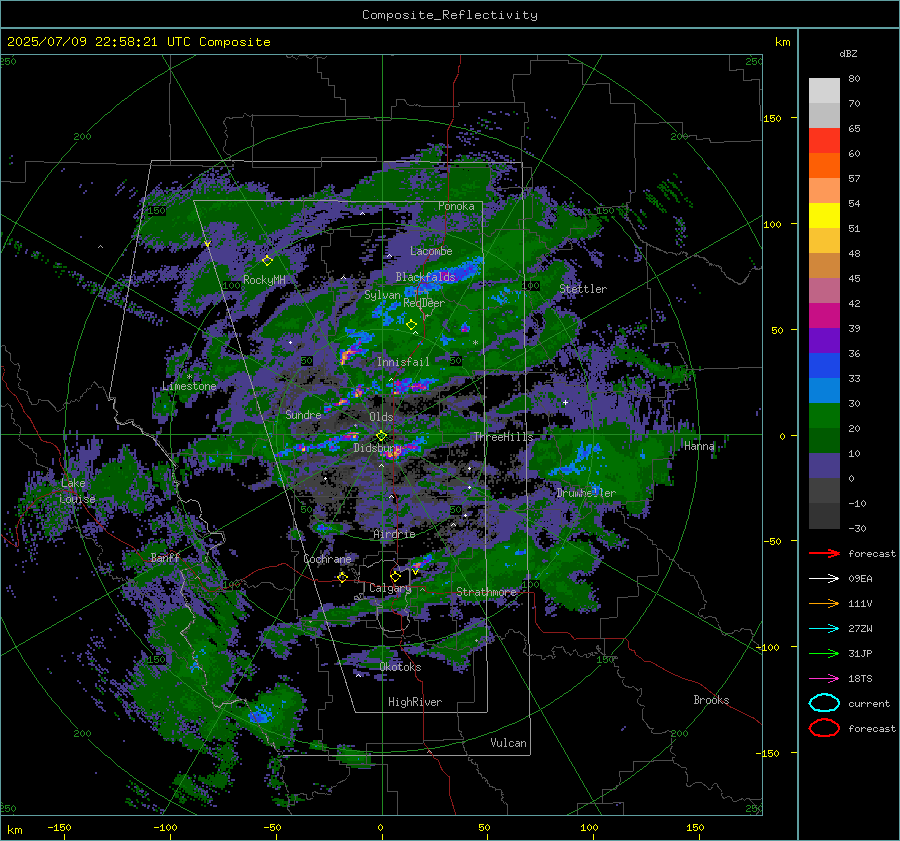This screenshot has height=841, width=900.
Task: Select the orange 111V arrow icon
Action: (824, 603)
